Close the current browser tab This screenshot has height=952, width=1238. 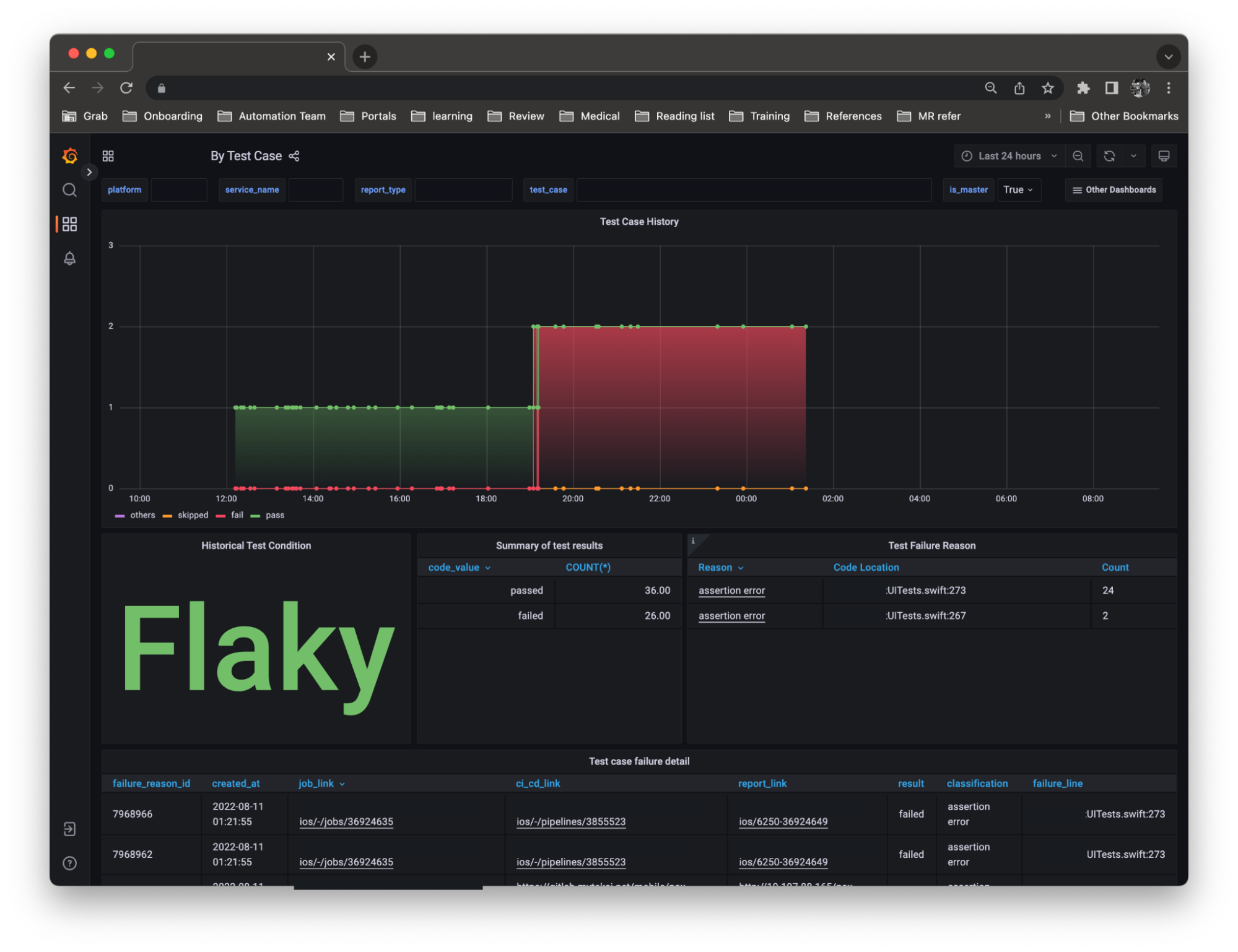[x=331, y=57]
